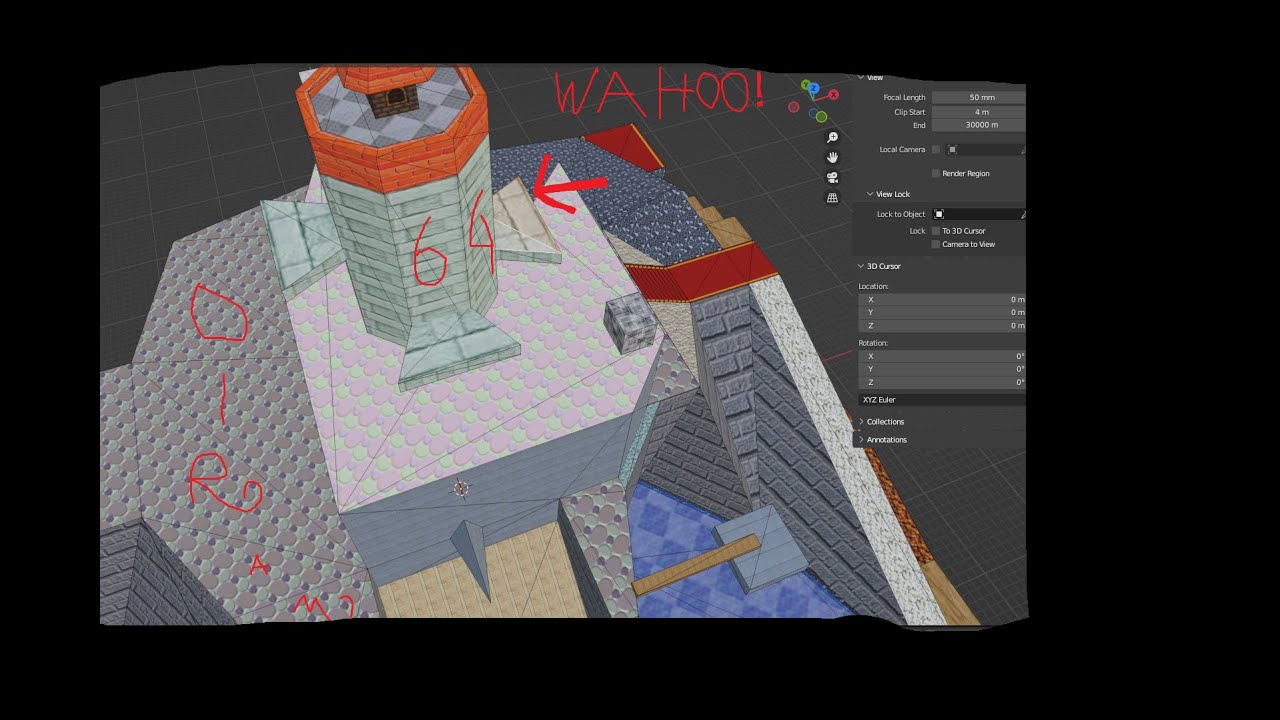The width and height of the screenshot is (1280, 720).
Task: Collapse the 3D Cursor panel
Action: [x=861, y=266]
